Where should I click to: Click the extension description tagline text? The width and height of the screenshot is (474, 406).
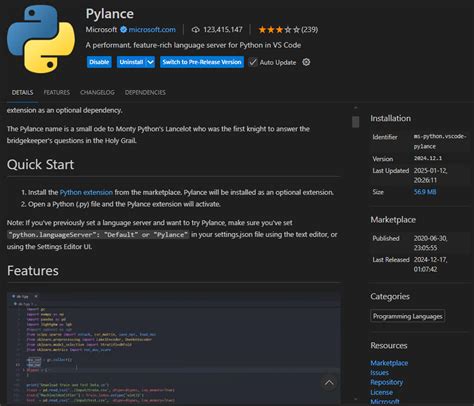coord(193,45)
